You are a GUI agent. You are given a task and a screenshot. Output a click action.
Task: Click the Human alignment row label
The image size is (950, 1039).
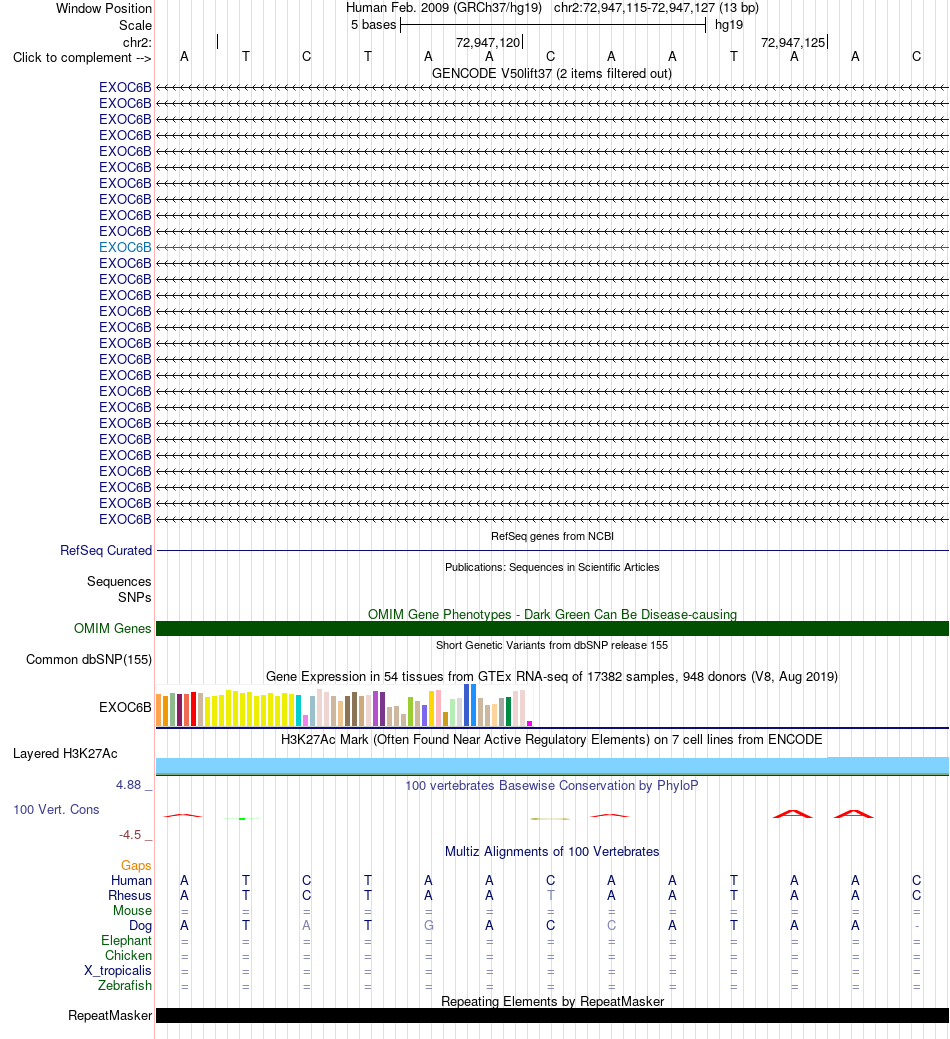[131, 881]
